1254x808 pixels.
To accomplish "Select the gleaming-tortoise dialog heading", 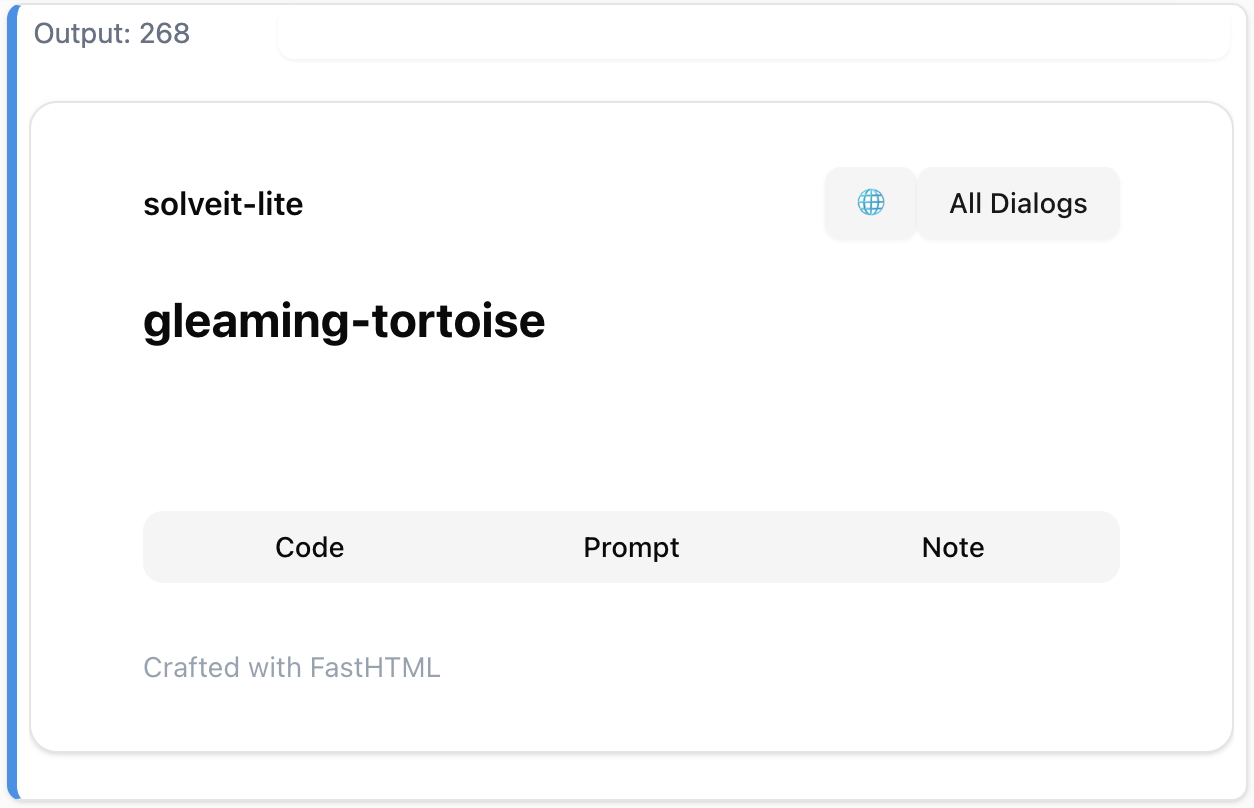I will tap(344, 321).
